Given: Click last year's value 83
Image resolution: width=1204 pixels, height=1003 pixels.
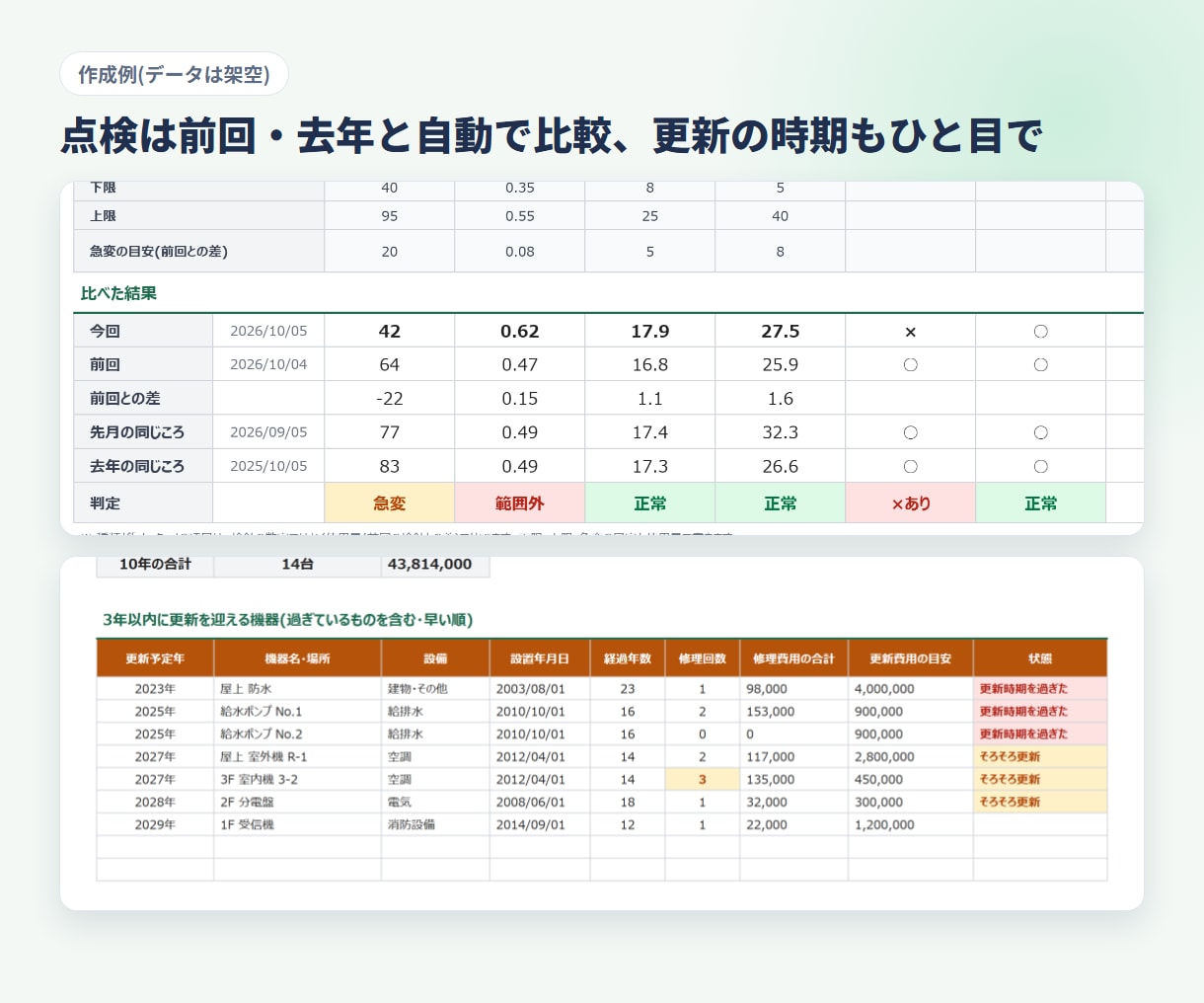Looking at the screenshot, I should pos(390,466).
